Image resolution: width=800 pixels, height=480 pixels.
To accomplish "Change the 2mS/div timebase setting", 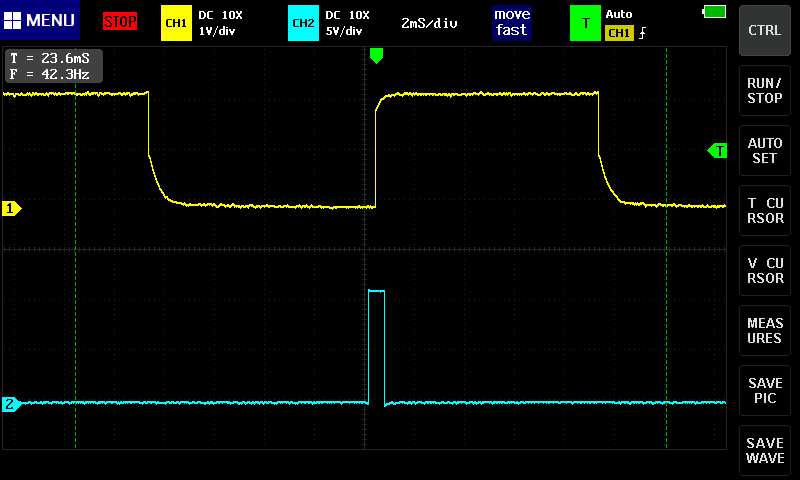I will click(429, 22).
